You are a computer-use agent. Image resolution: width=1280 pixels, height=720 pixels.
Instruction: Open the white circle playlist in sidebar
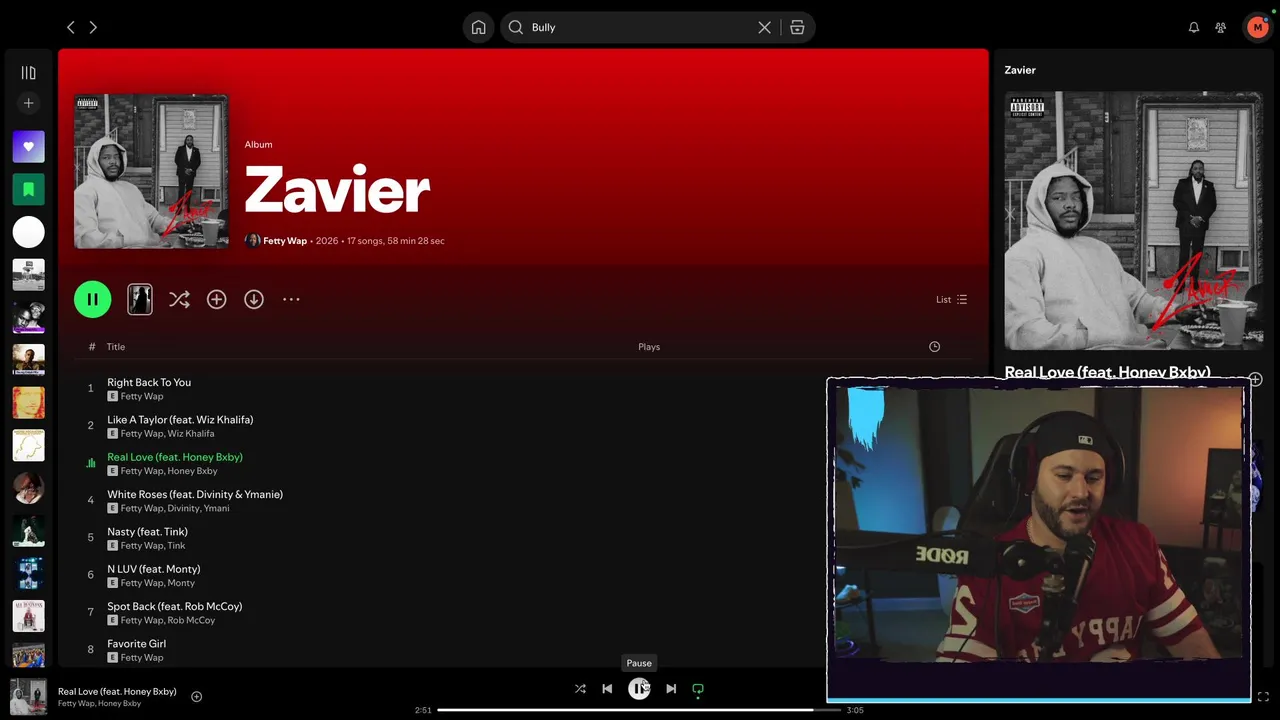point(28,232)
